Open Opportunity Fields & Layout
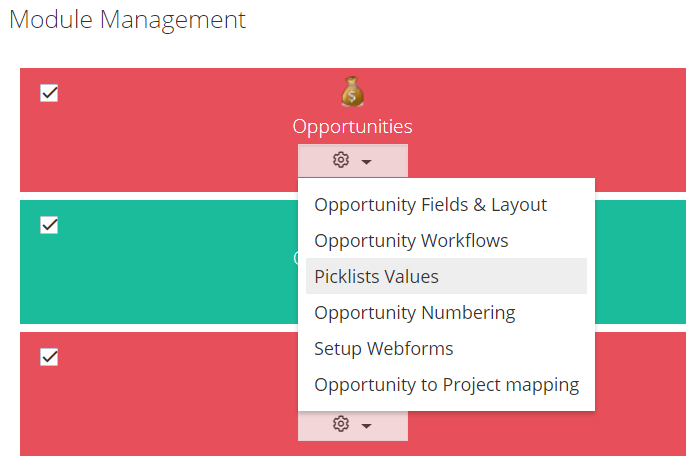The height and width of the screenshot is (459, 699). point(430,205)
